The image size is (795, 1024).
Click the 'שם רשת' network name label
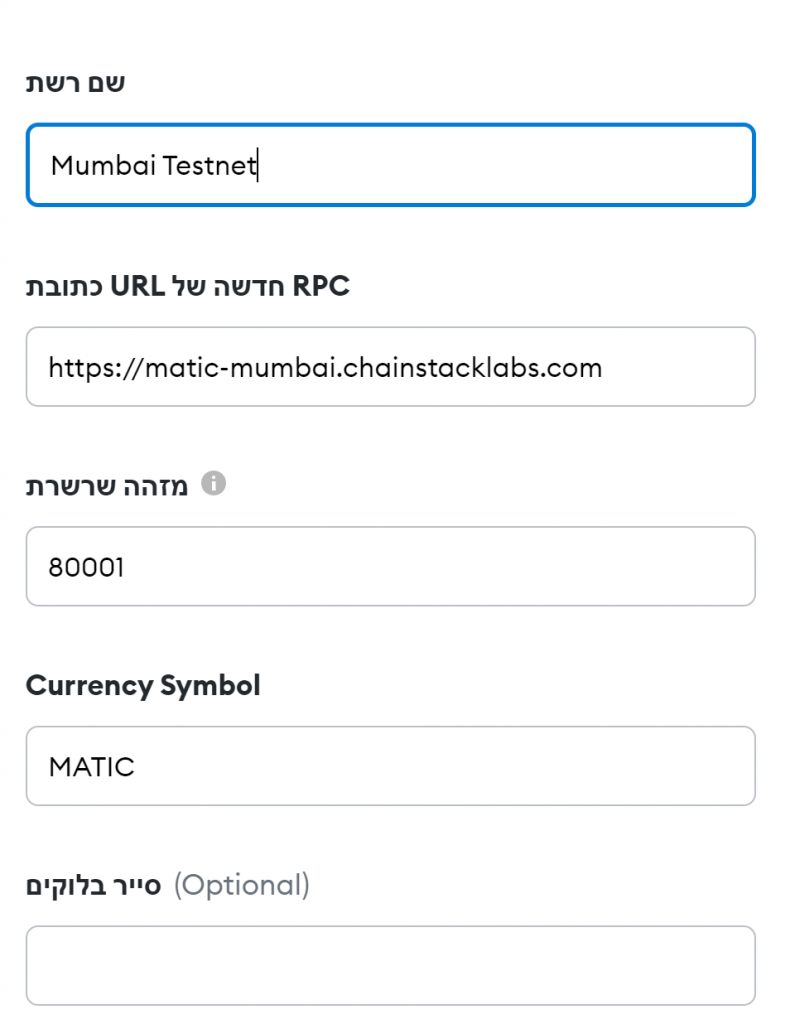coord(75,83)
